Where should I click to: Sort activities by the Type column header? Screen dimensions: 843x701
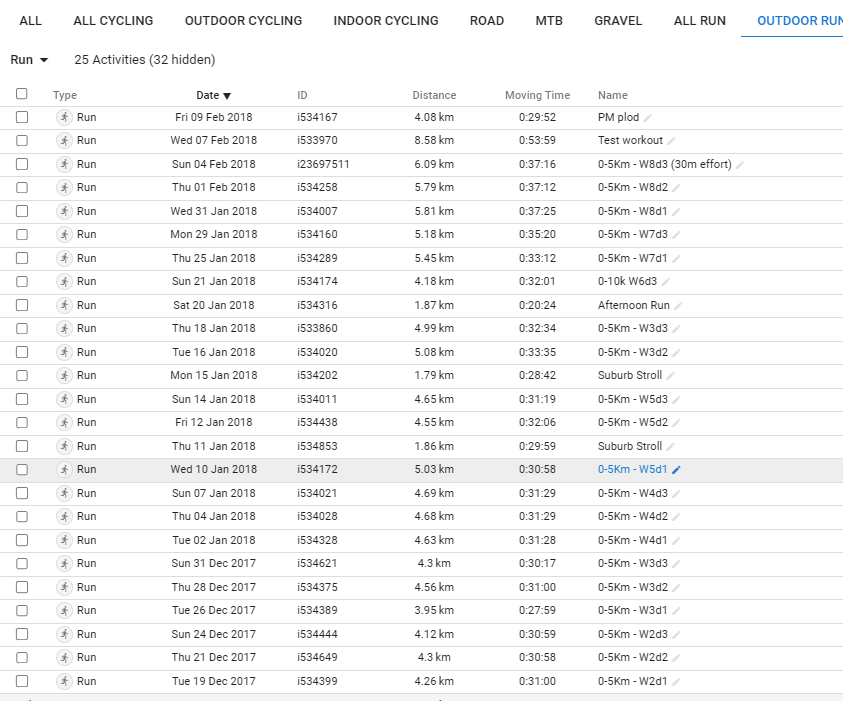click(x=65, y=95)
